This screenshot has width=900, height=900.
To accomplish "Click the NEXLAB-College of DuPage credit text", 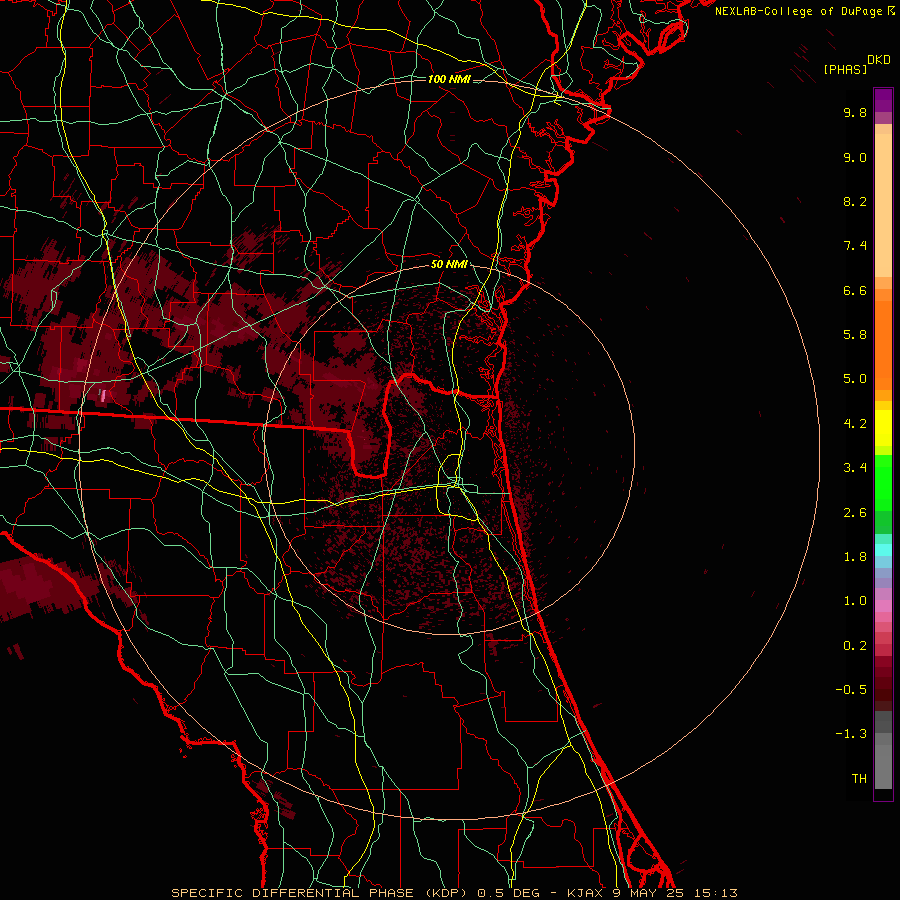I will click(x=800, y=11).
